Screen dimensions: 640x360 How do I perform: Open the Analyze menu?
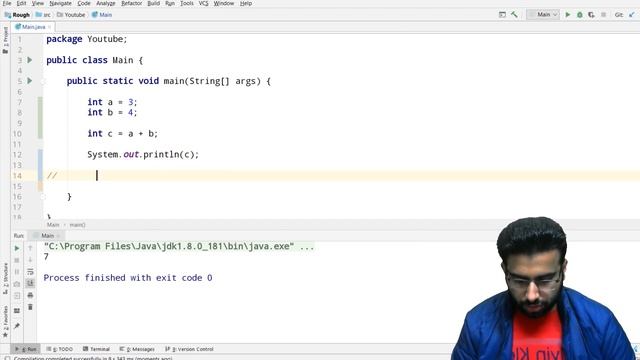(106, 3)
